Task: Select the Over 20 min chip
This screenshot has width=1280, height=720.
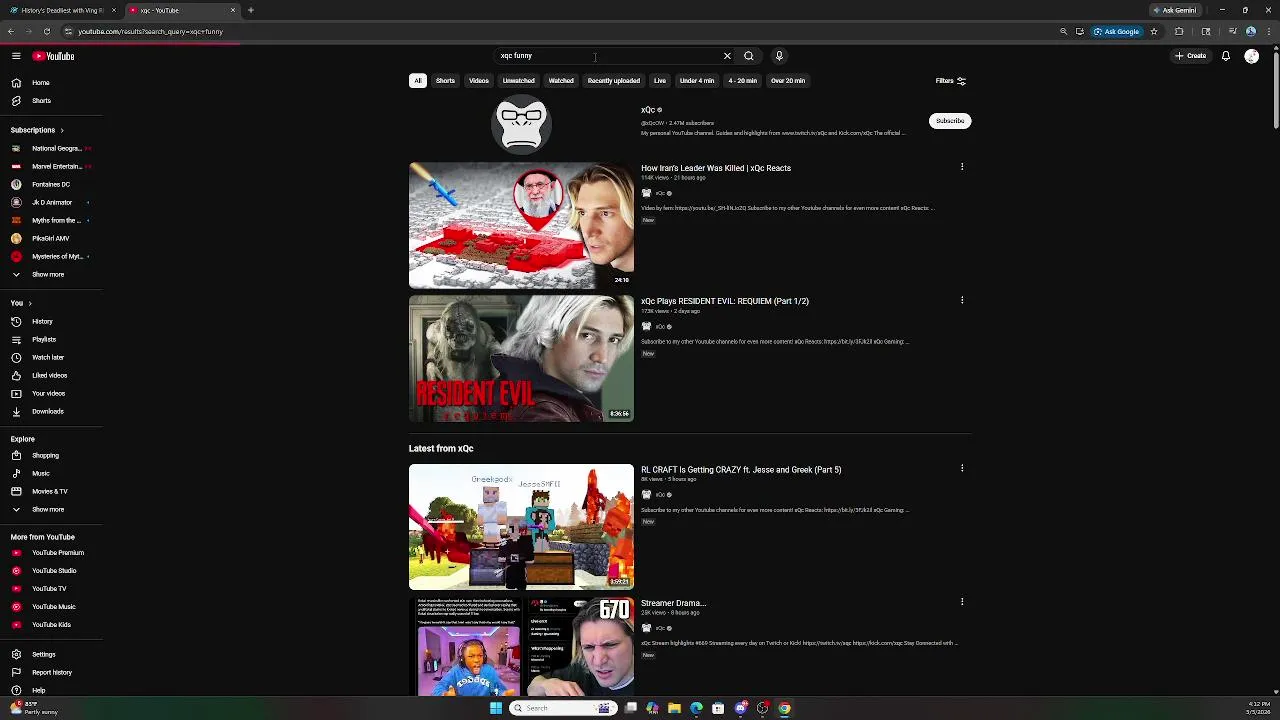Action: (788, 81)
